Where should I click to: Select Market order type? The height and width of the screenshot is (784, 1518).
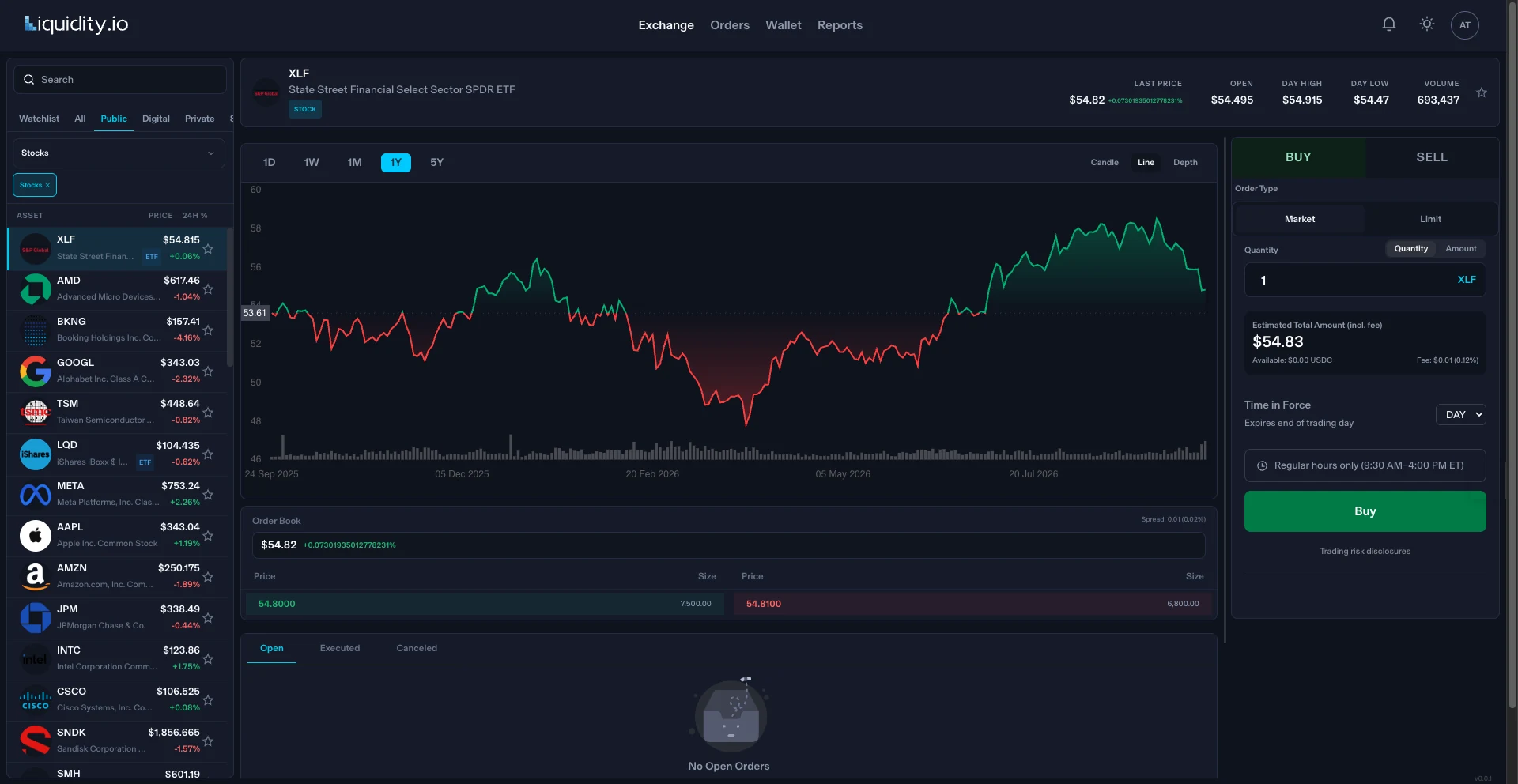[x=1300, y=219]
